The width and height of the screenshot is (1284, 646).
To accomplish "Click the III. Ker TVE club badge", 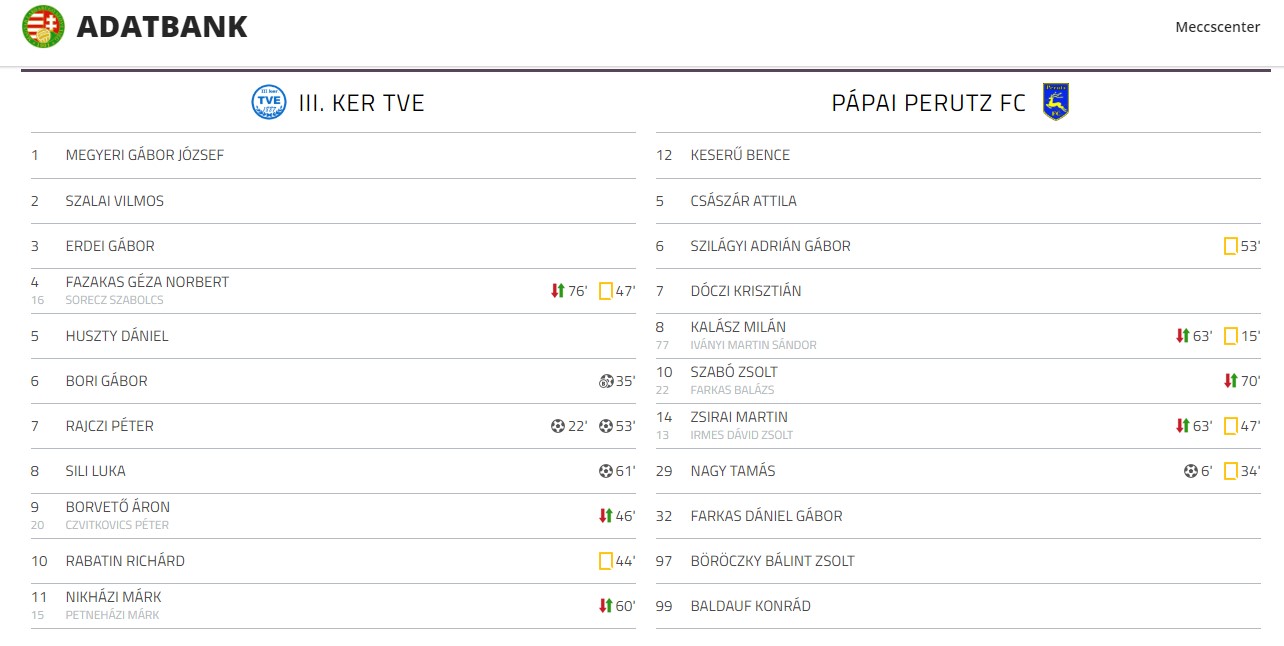I will point(268,102).
